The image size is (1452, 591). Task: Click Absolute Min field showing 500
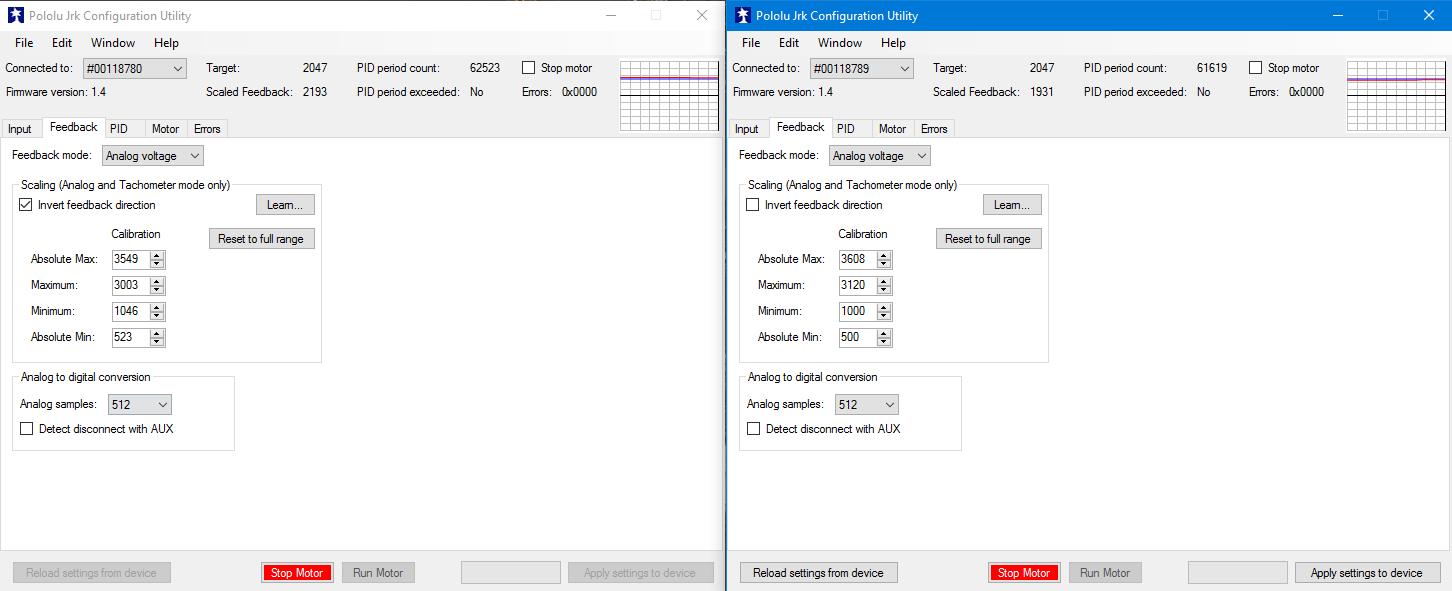858,337
